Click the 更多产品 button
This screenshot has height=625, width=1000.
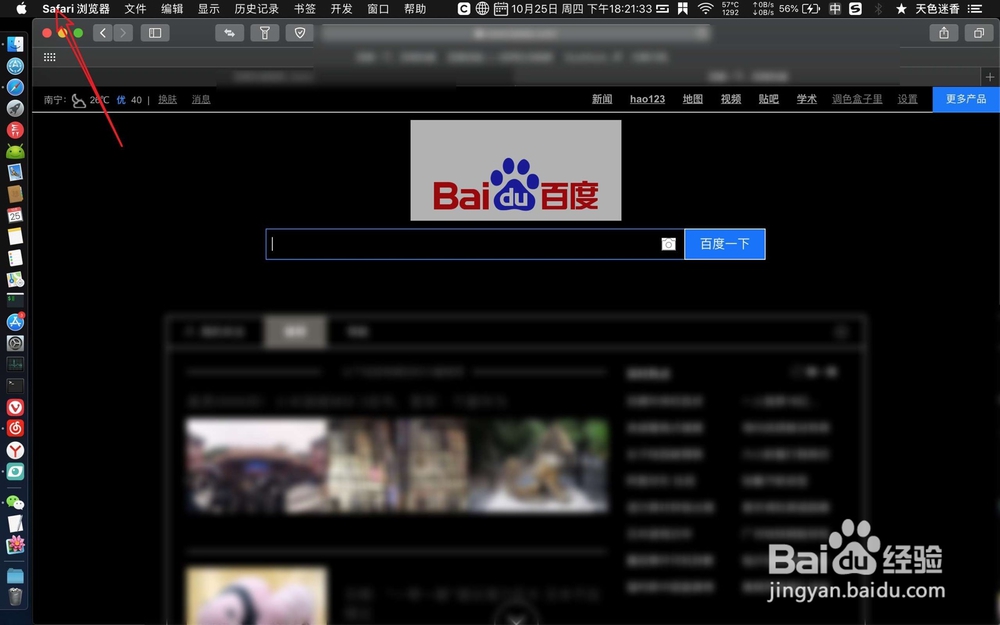(x=966, y=99)
